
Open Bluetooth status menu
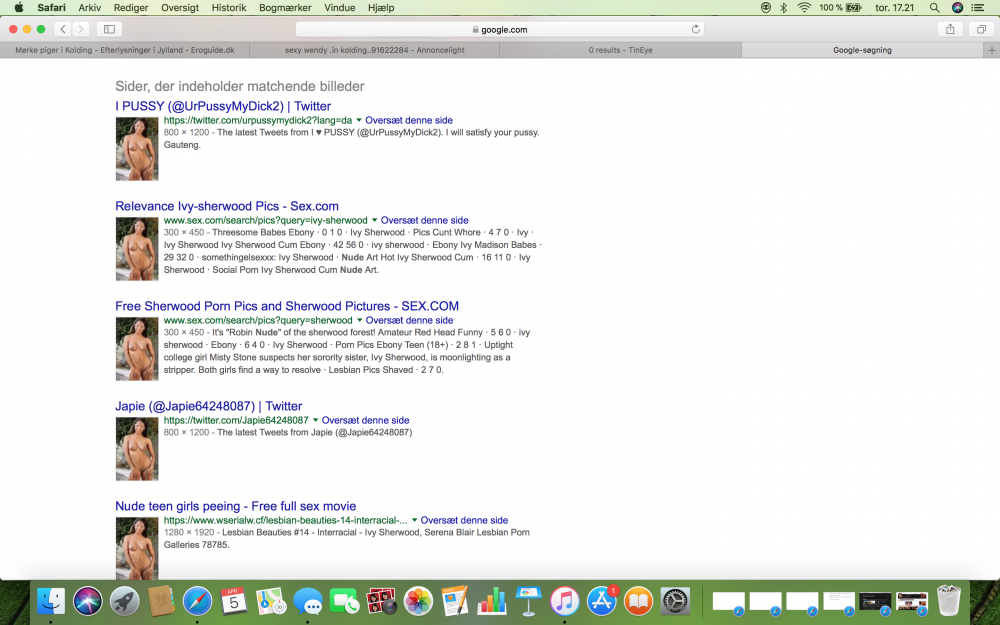tap(784, 8)
